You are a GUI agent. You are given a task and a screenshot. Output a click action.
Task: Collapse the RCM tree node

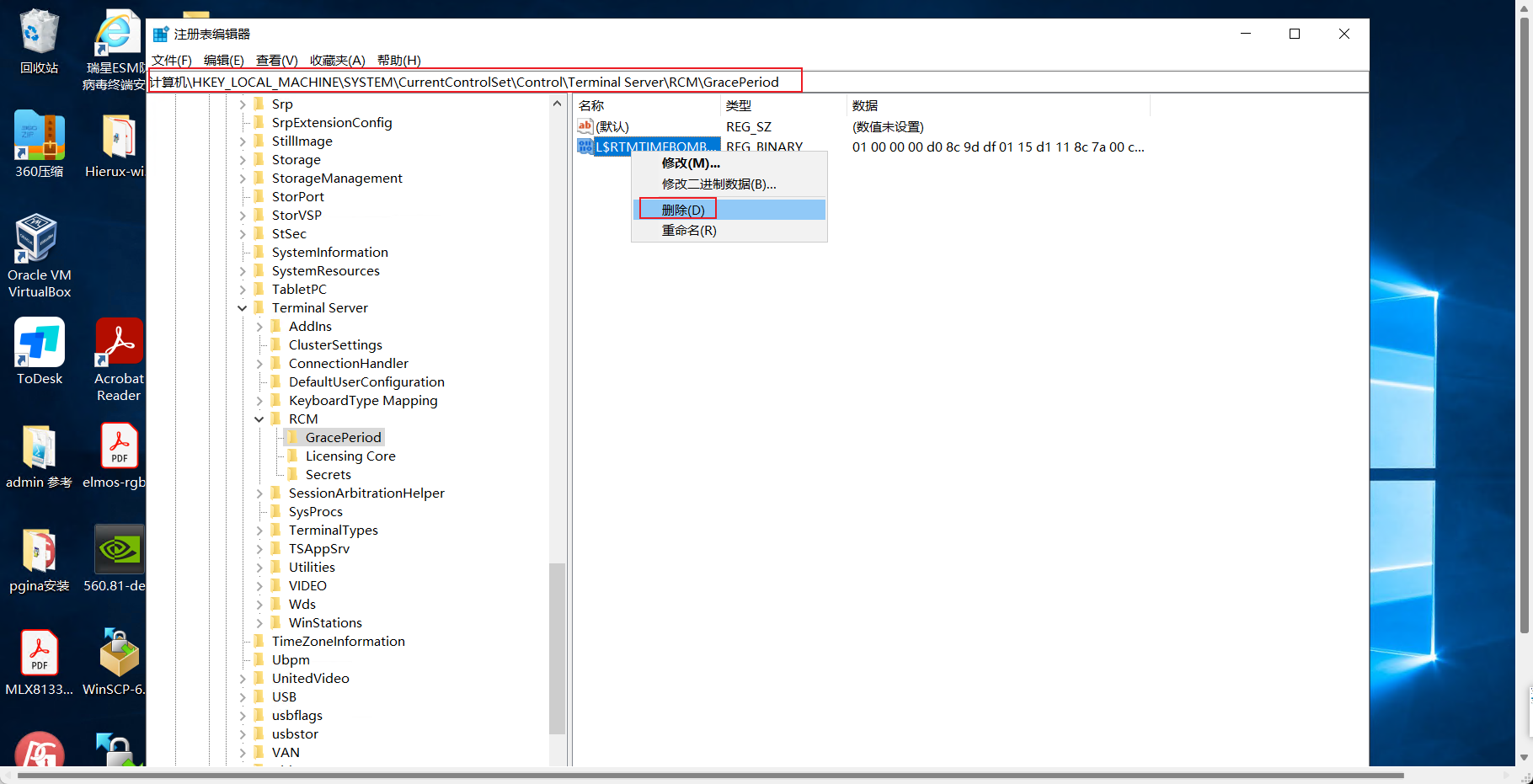pos(259,419)
